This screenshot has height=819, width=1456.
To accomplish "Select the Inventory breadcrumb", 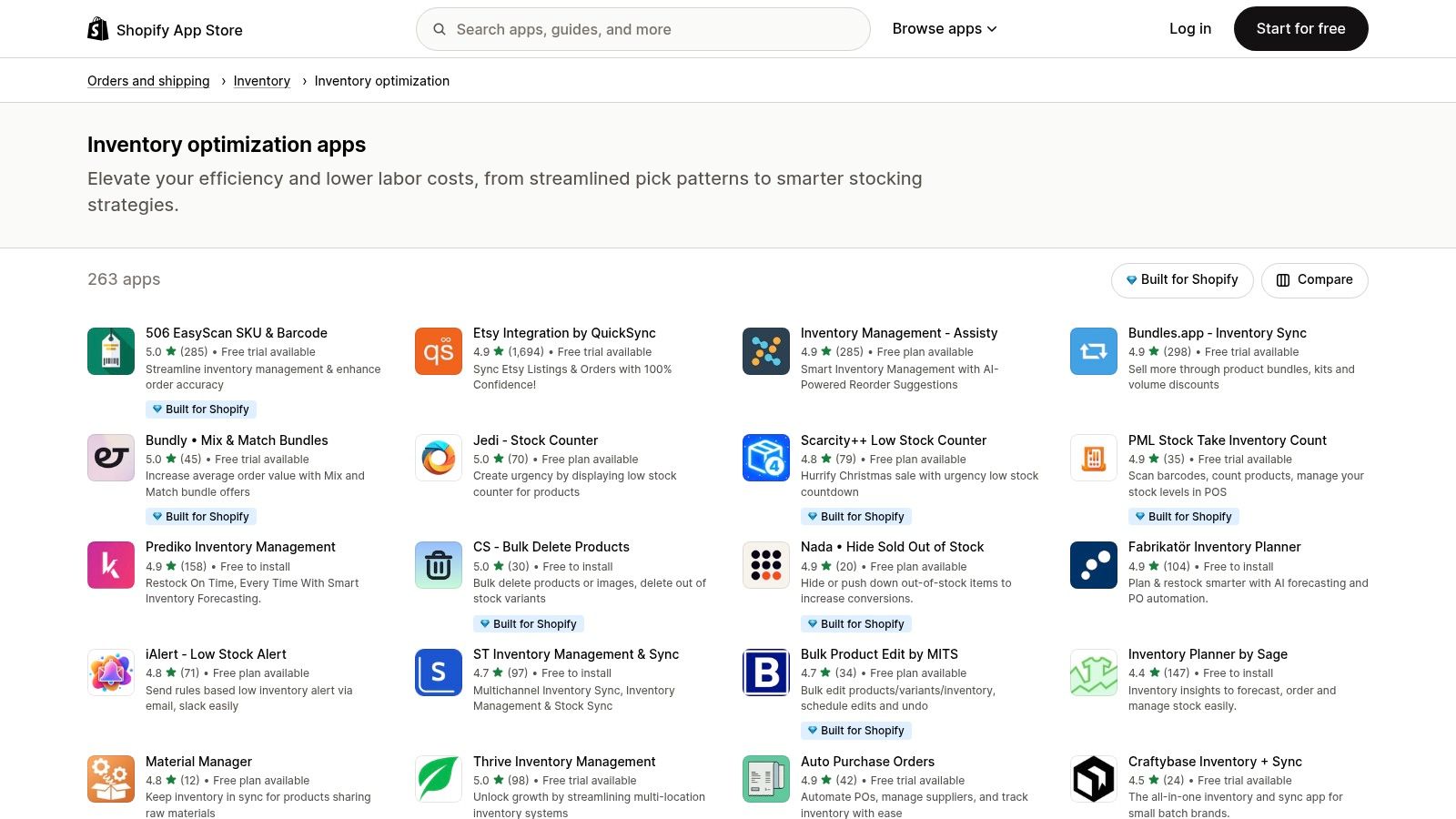I will 262,80.
